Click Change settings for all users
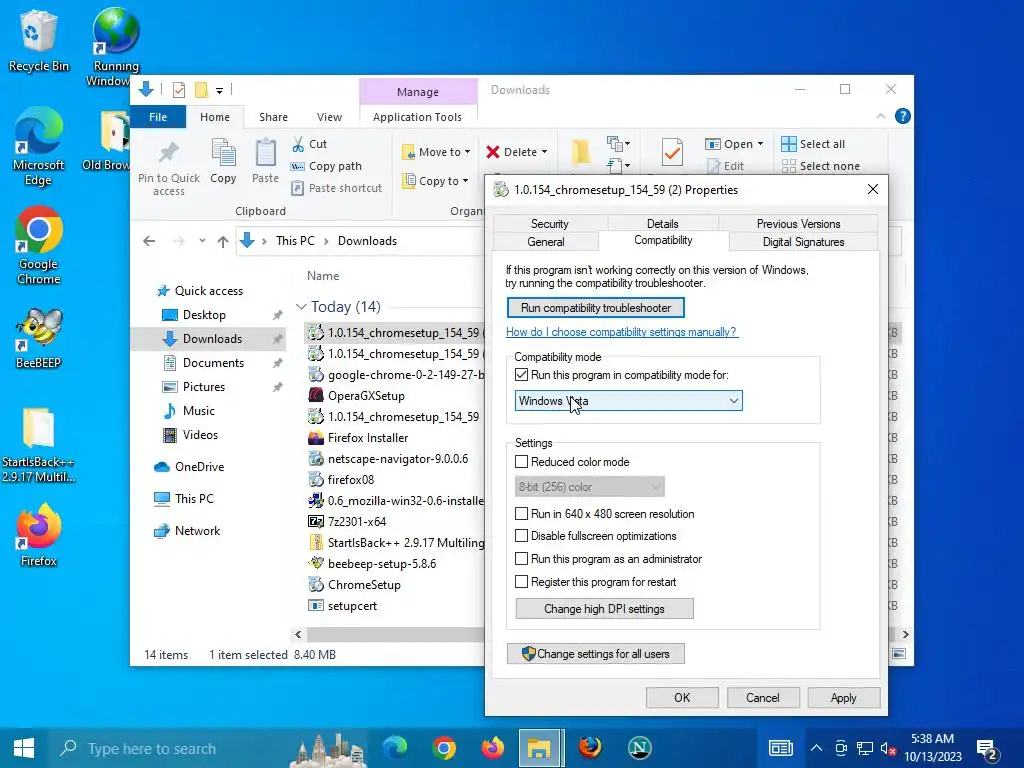Screen dimensions: 1024x768 596,654
